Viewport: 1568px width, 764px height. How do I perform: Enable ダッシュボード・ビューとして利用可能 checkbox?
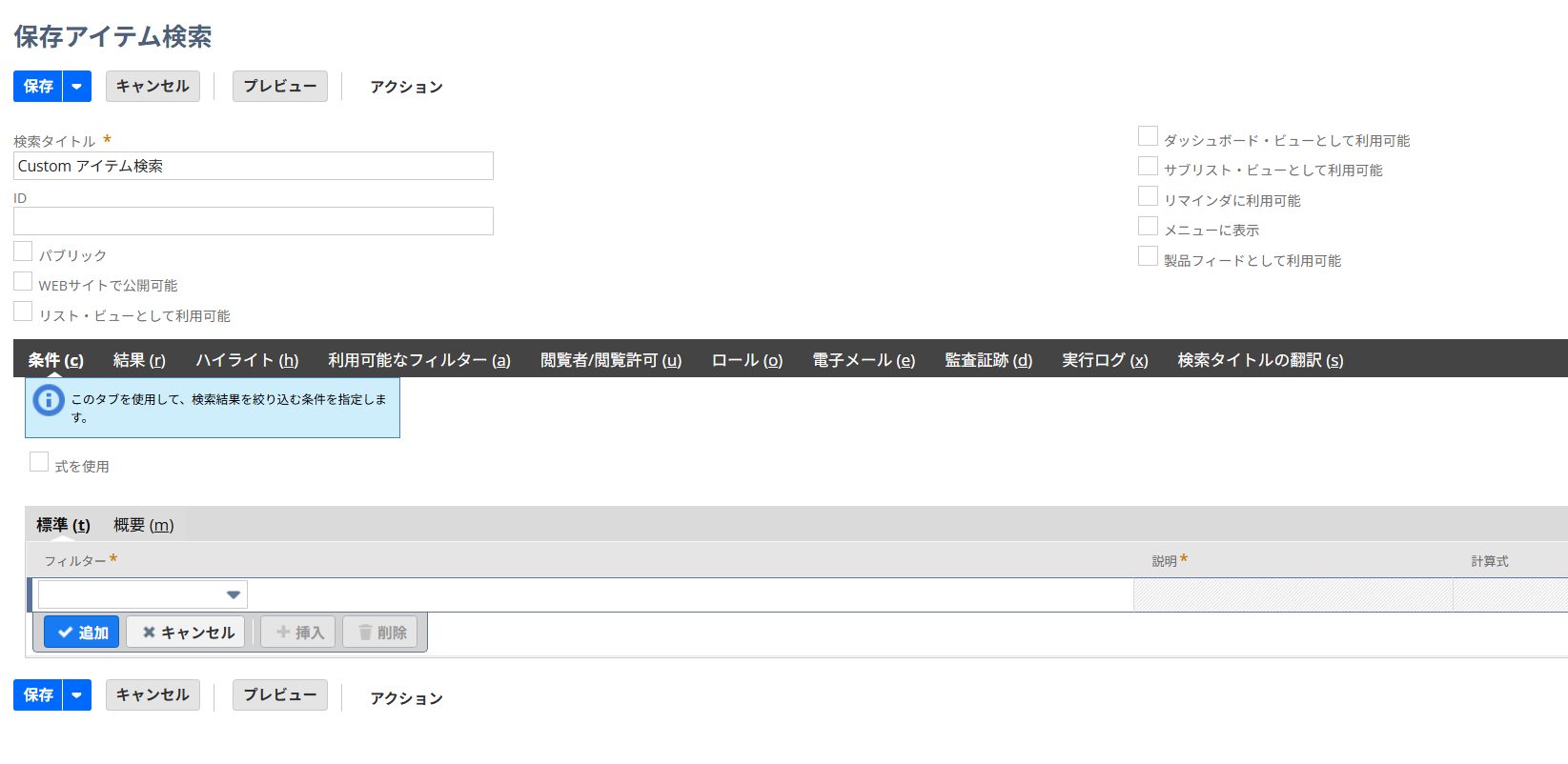pos(1148,137)
